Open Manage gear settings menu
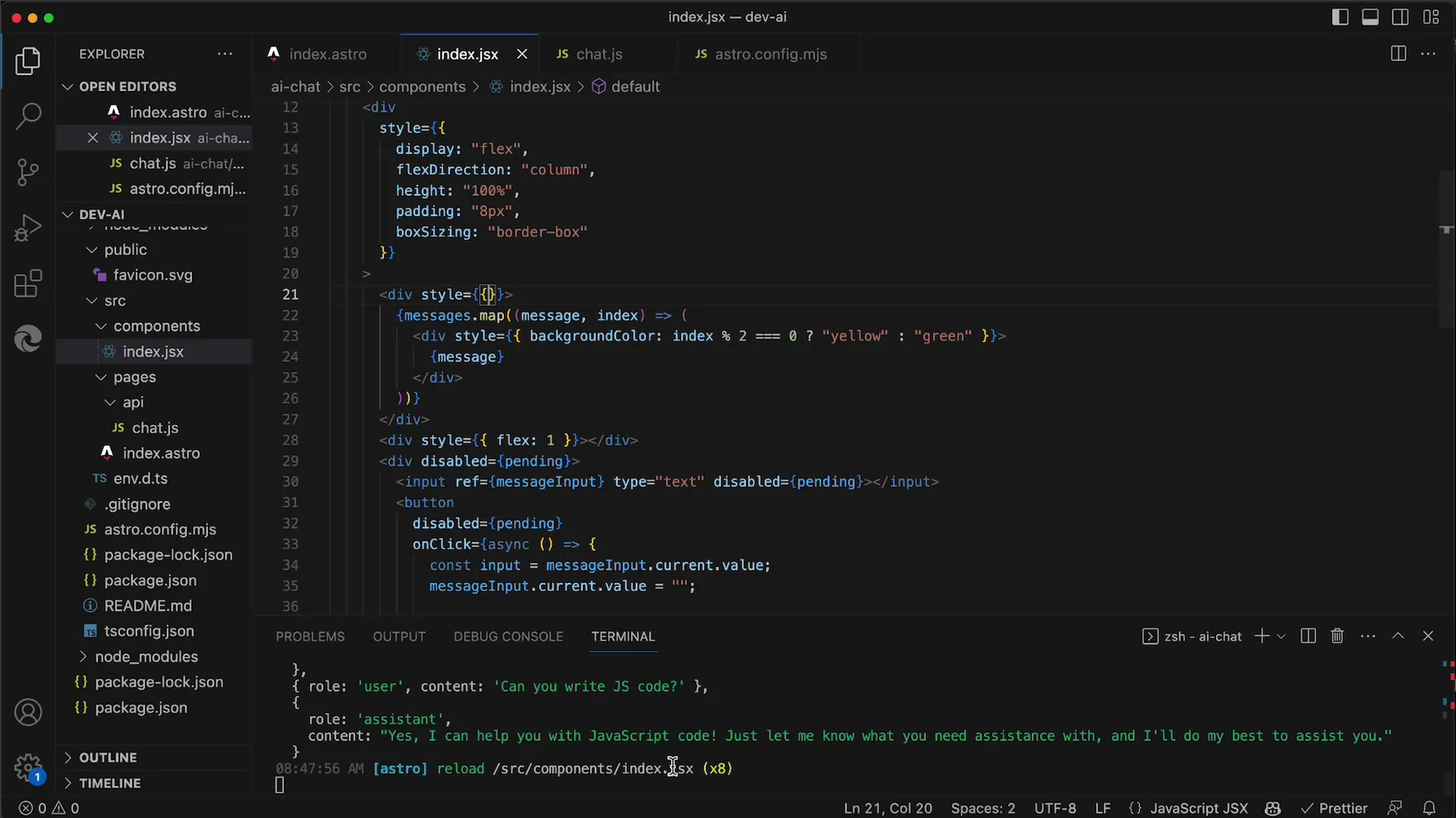This screenshot has width=1456, height=818. coord(28,767)
